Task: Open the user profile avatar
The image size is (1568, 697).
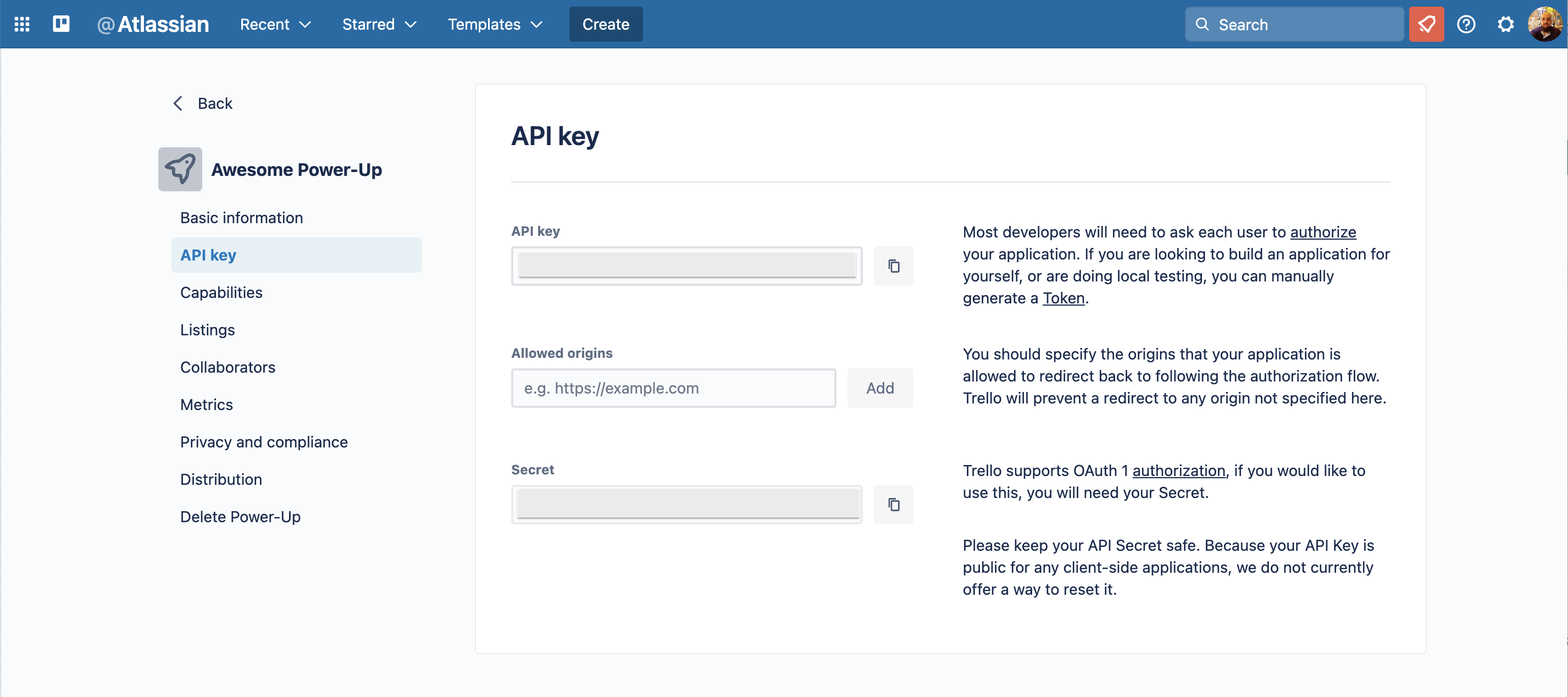Action: (x=1545, y=24)
